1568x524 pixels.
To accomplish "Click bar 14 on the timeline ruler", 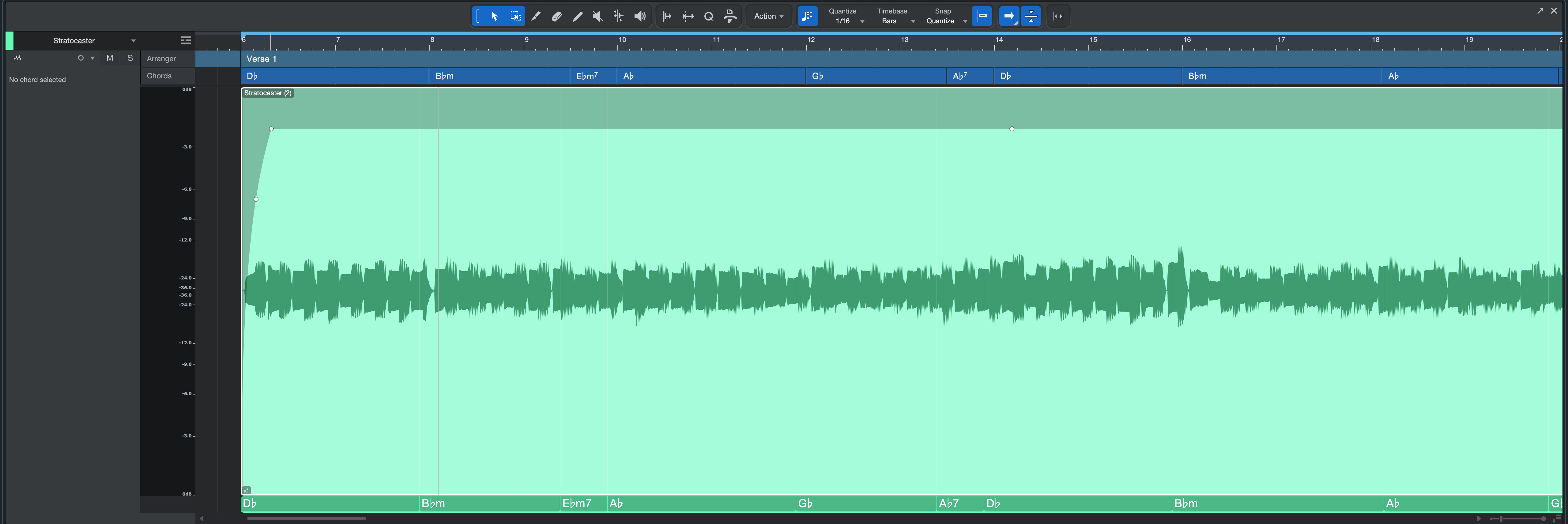I will (x=999, y=39).
